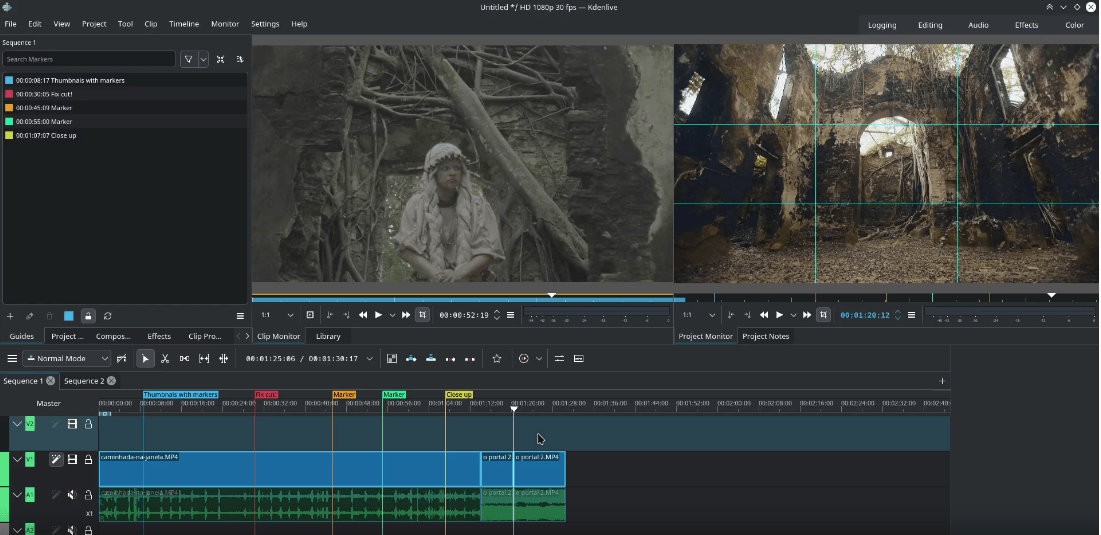Viewport: 1101px width, 535px height.
Task: Click the Search Markers input field
Action: tap(88, 60)
